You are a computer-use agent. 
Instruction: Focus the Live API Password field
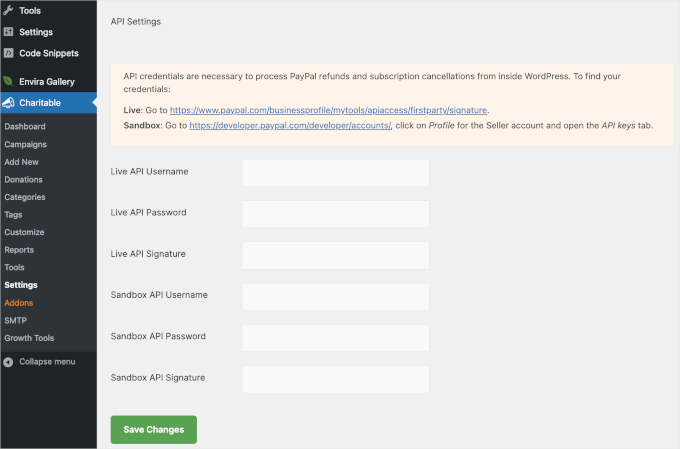click(x=336, y=214)
